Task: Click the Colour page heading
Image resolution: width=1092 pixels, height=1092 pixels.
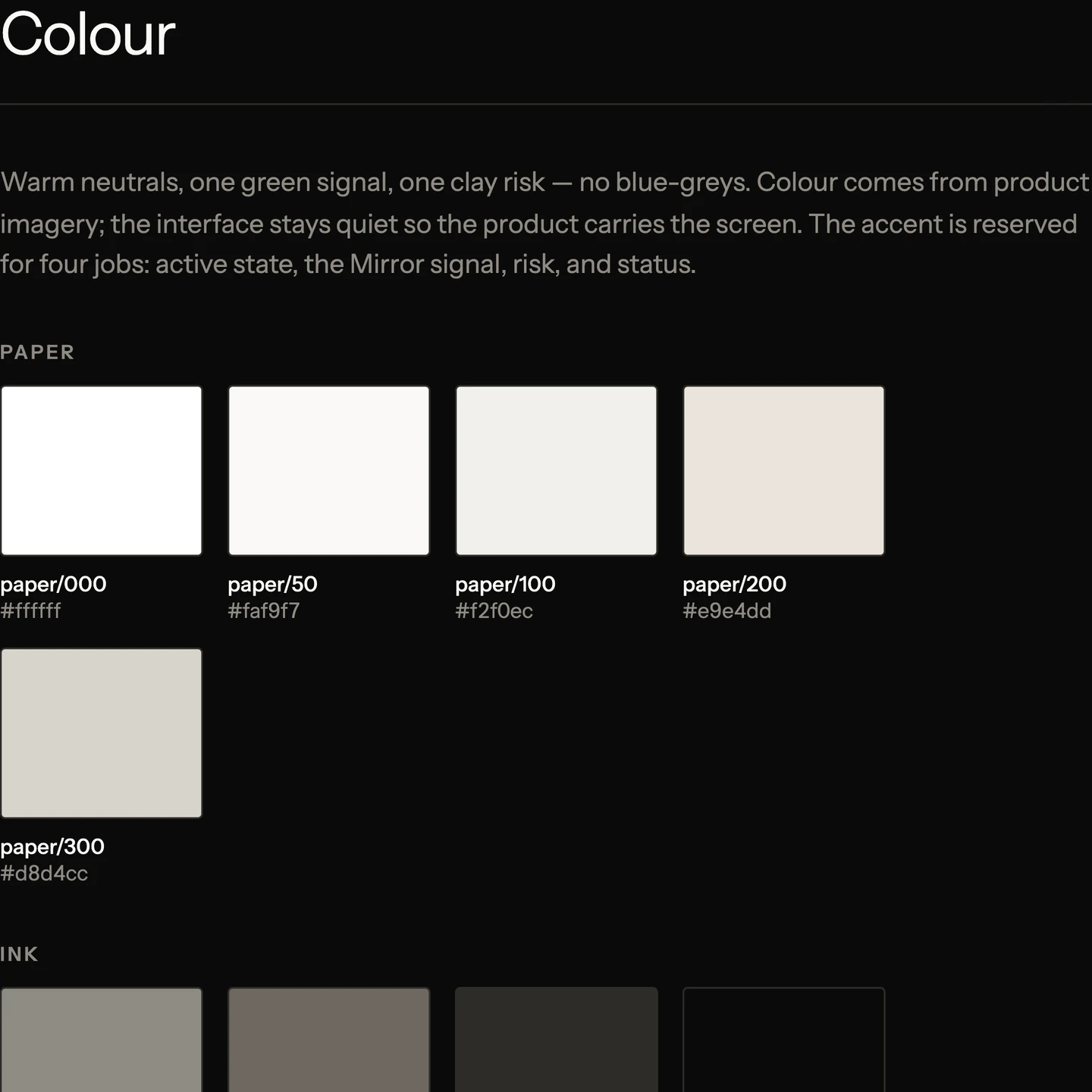Action: (x=88, y=34)
